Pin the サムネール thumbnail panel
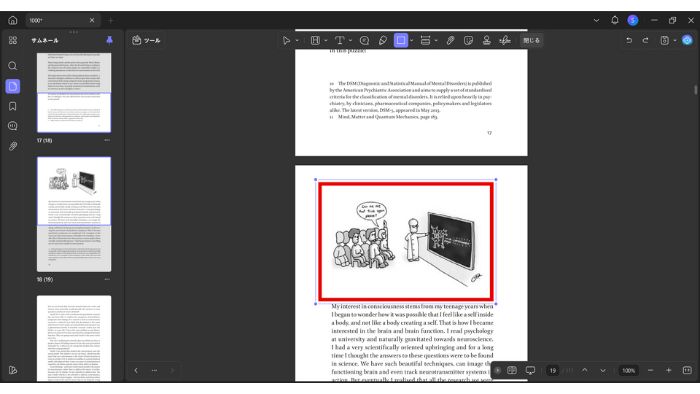This screenshot has width=700, height=394. 109,40
